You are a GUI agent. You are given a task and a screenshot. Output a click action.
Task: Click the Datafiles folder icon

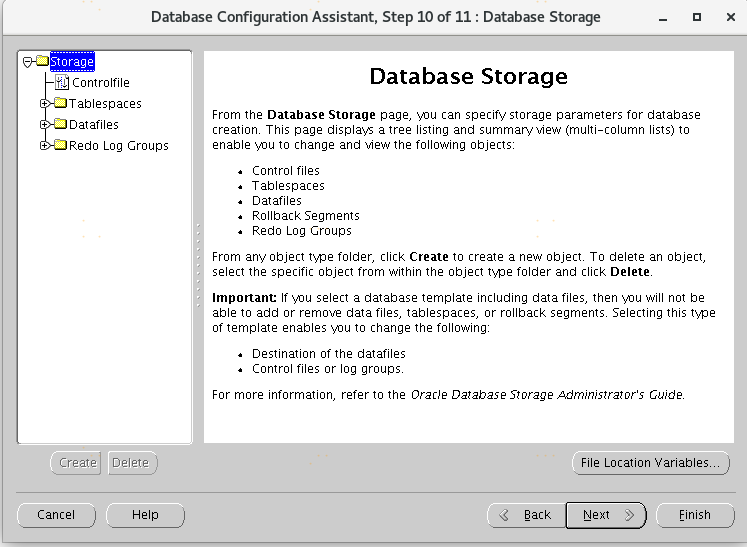(x=60, y=125)
